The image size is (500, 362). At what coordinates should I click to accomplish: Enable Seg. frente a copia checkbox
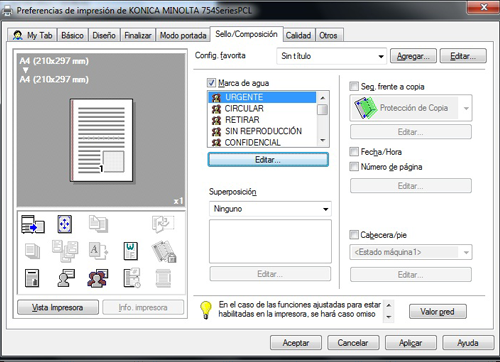pyautogui.click(x=354, y=86)
